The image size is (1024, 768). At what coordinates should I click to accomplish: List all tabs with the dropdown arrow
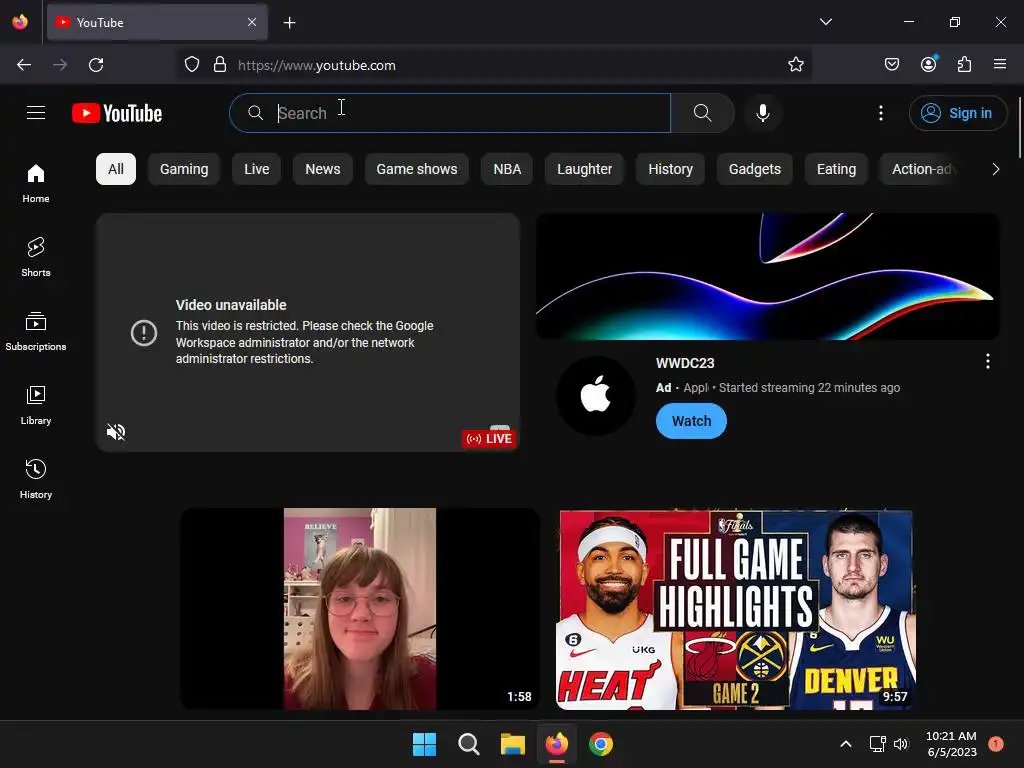[x=825, y=22]
